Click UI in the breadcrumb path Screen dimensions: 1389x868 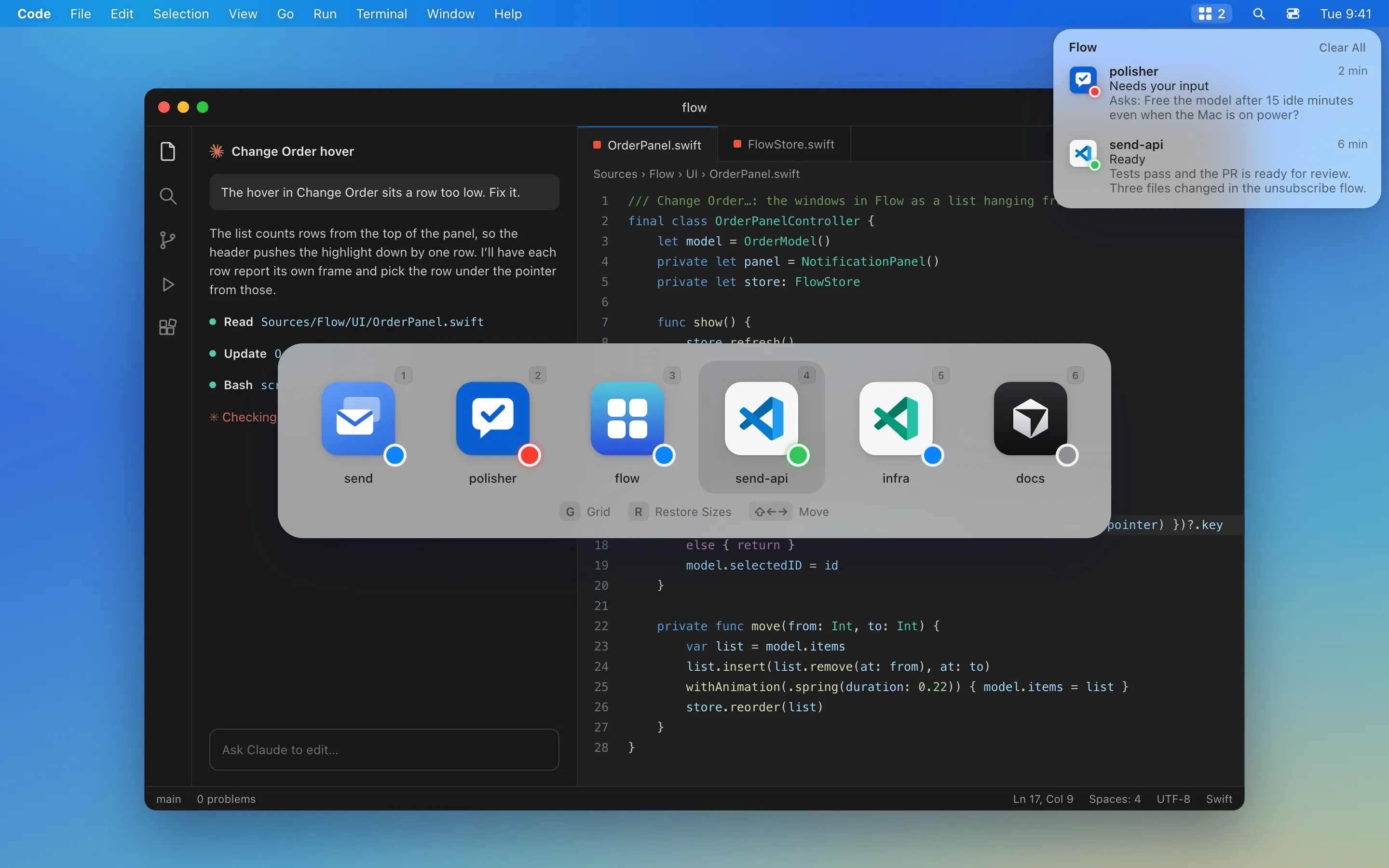(x=692, y=174)
